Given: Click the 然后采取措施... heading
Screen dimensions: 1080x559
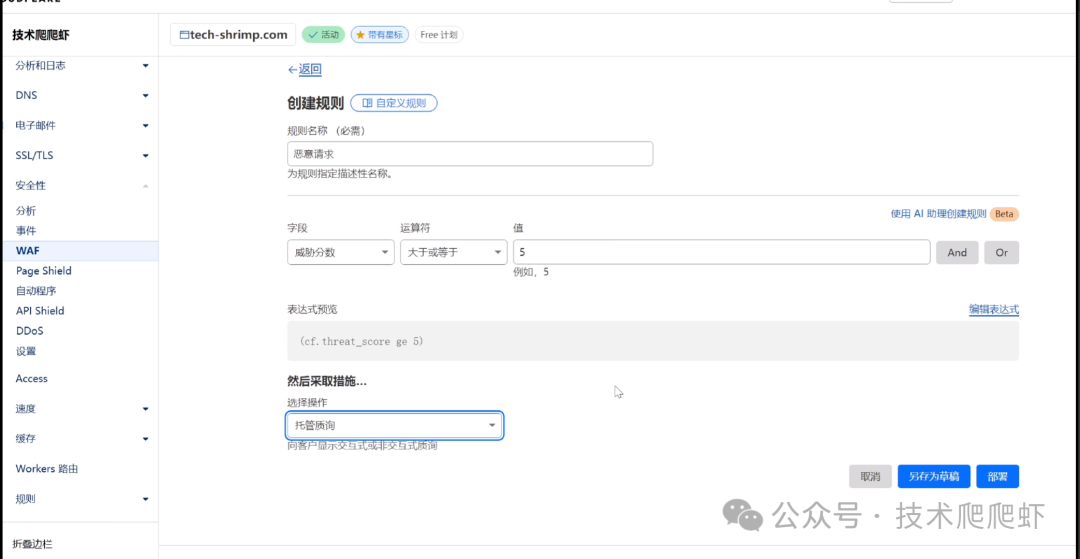Looking at the screenshot, I should pos(326,381).
